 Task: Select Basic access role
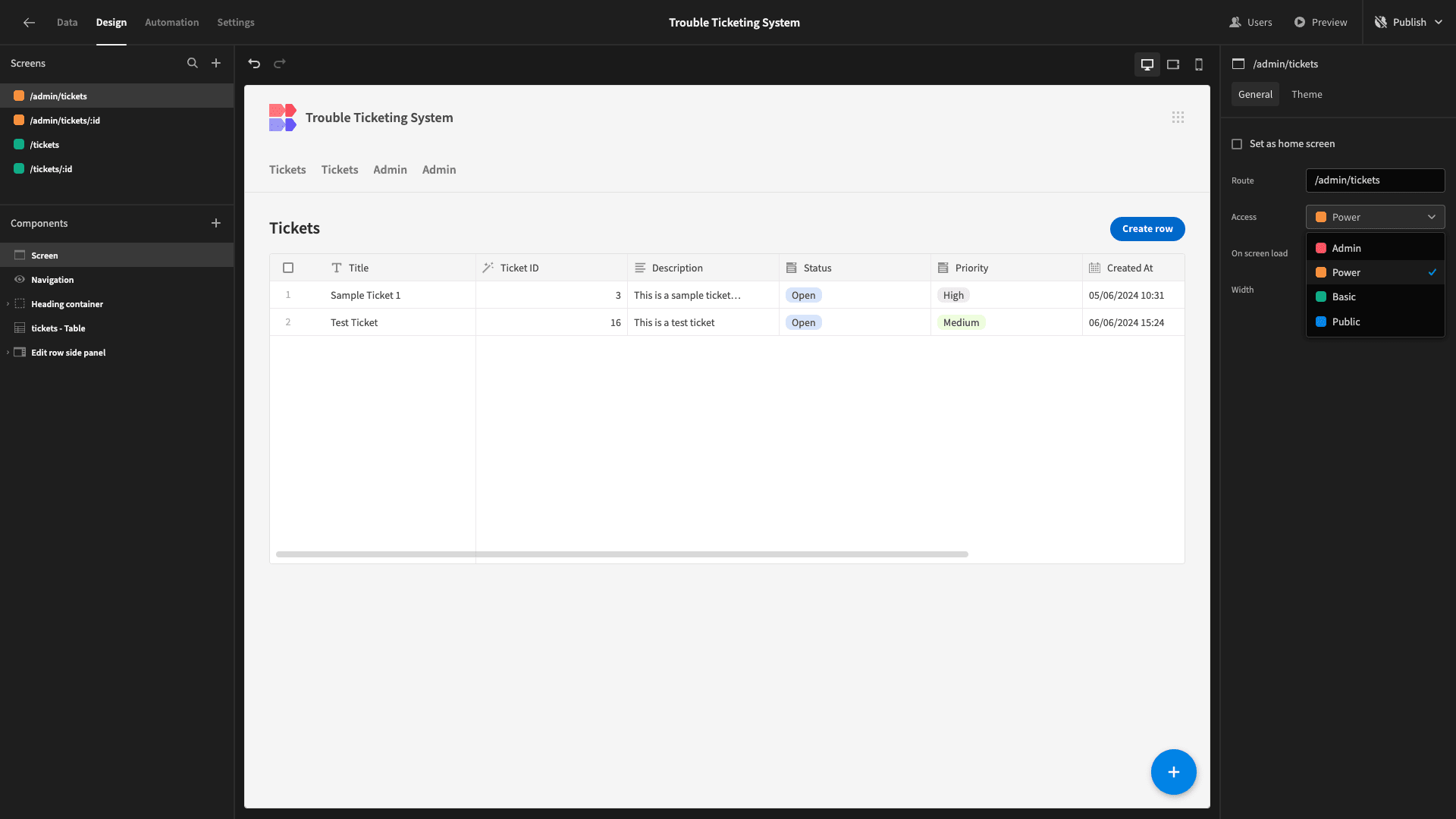(1375, 297)
